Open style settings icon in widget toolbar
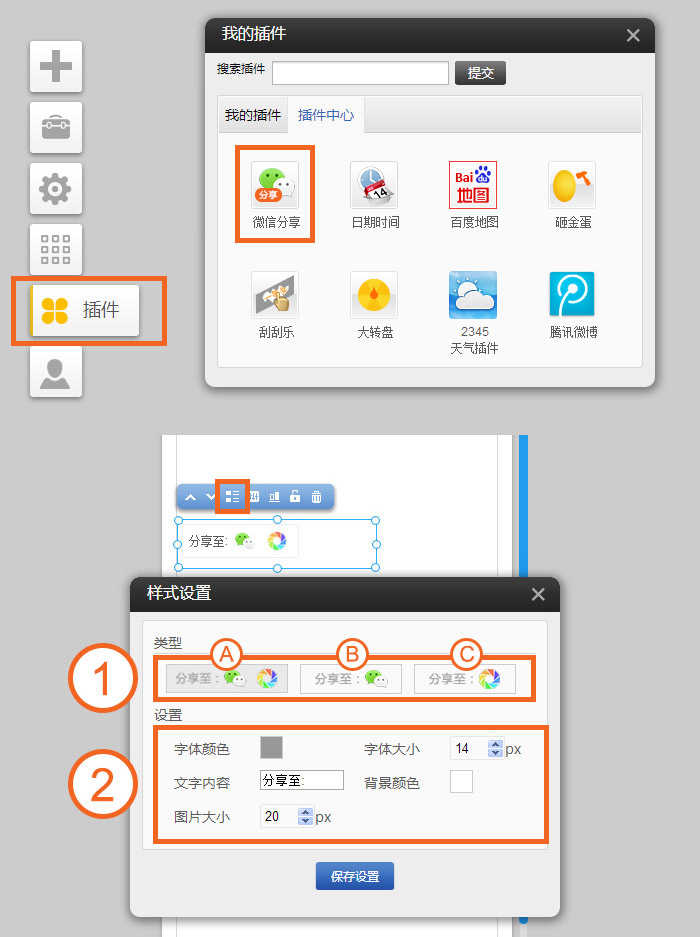The width and height of the screenshot is (700, 937). (x=232, y=496)
